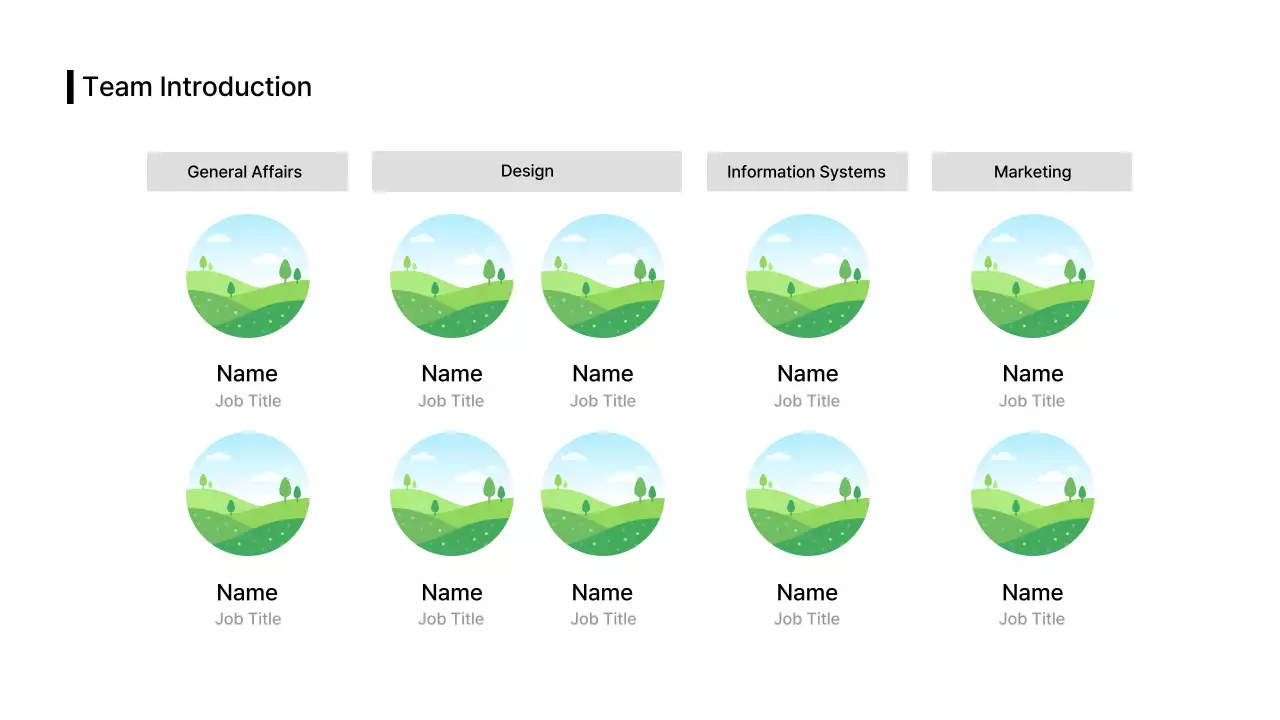
Task: Click first-row left avatar under Design
Action: pos(452,276)
